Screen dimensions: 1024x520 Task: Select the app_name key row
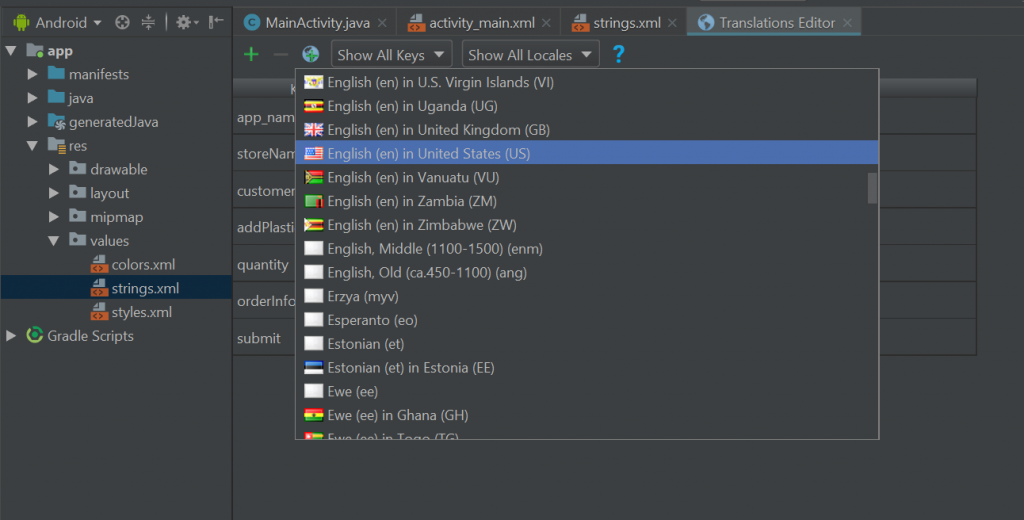pyautogui.click(x=265, y=118)
